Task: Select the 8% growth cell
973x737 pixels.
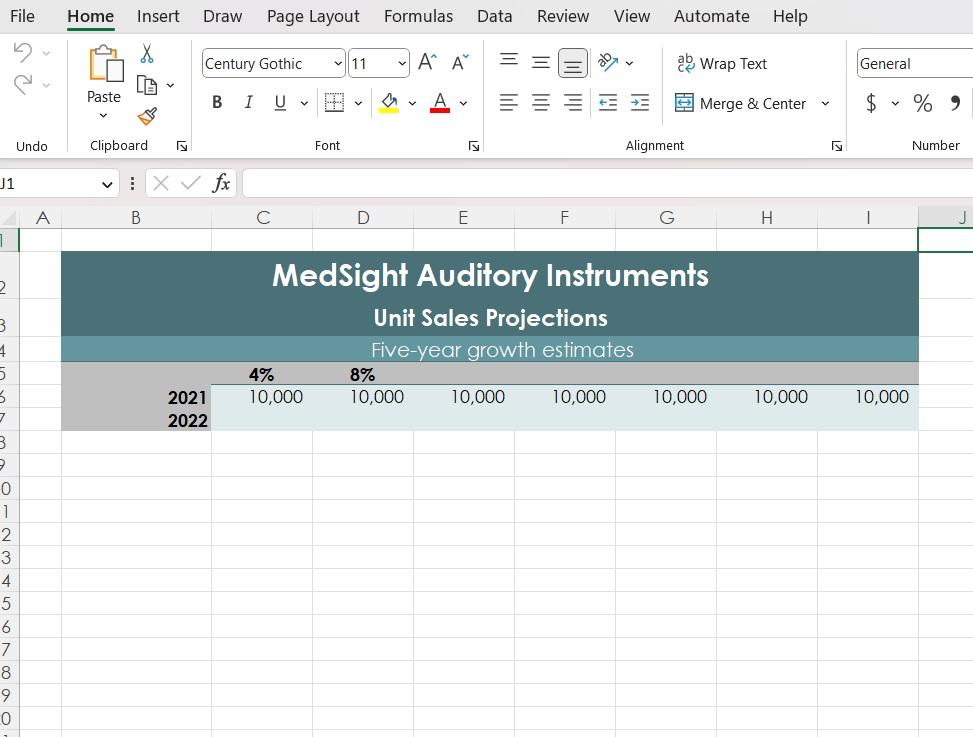Action: pyautogui.click(x=362, y=375)
